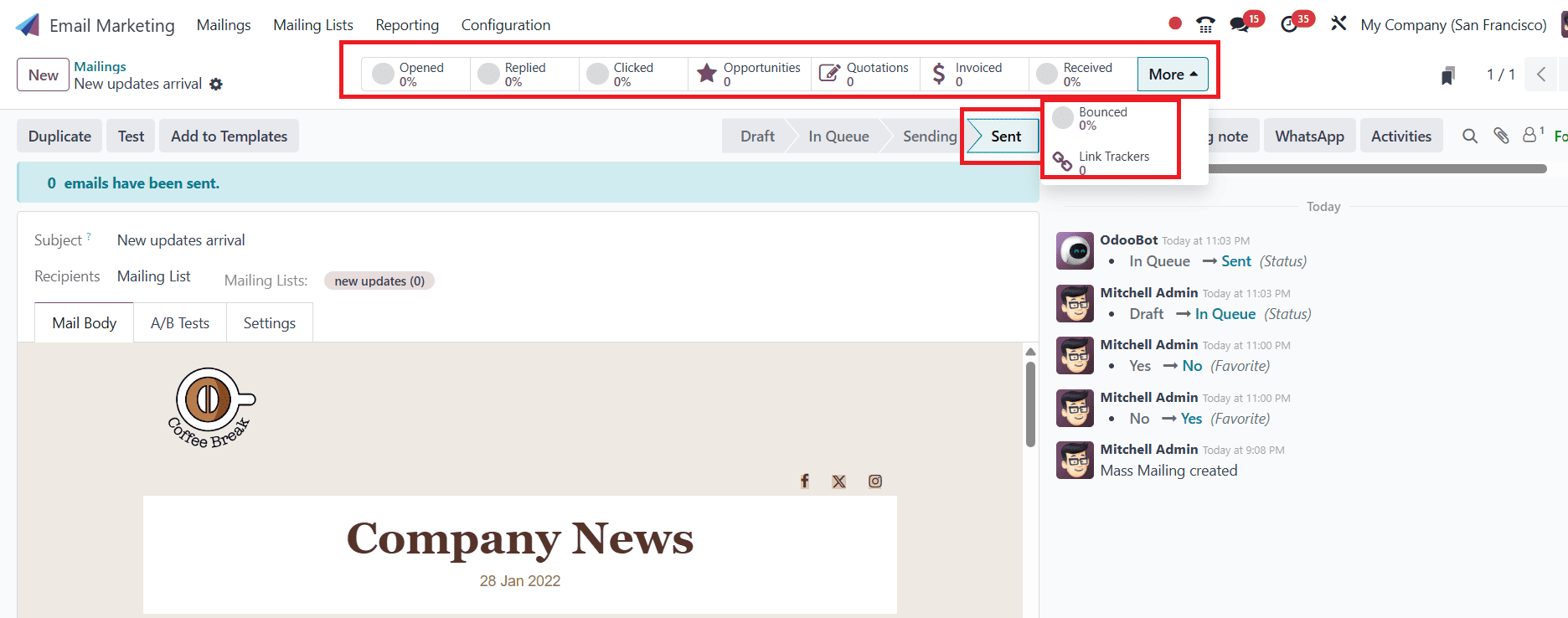The width and height of the screenshot is (1568, 618).
Task: Click the OdooBot avatar in chatter
Action: 1075,250
